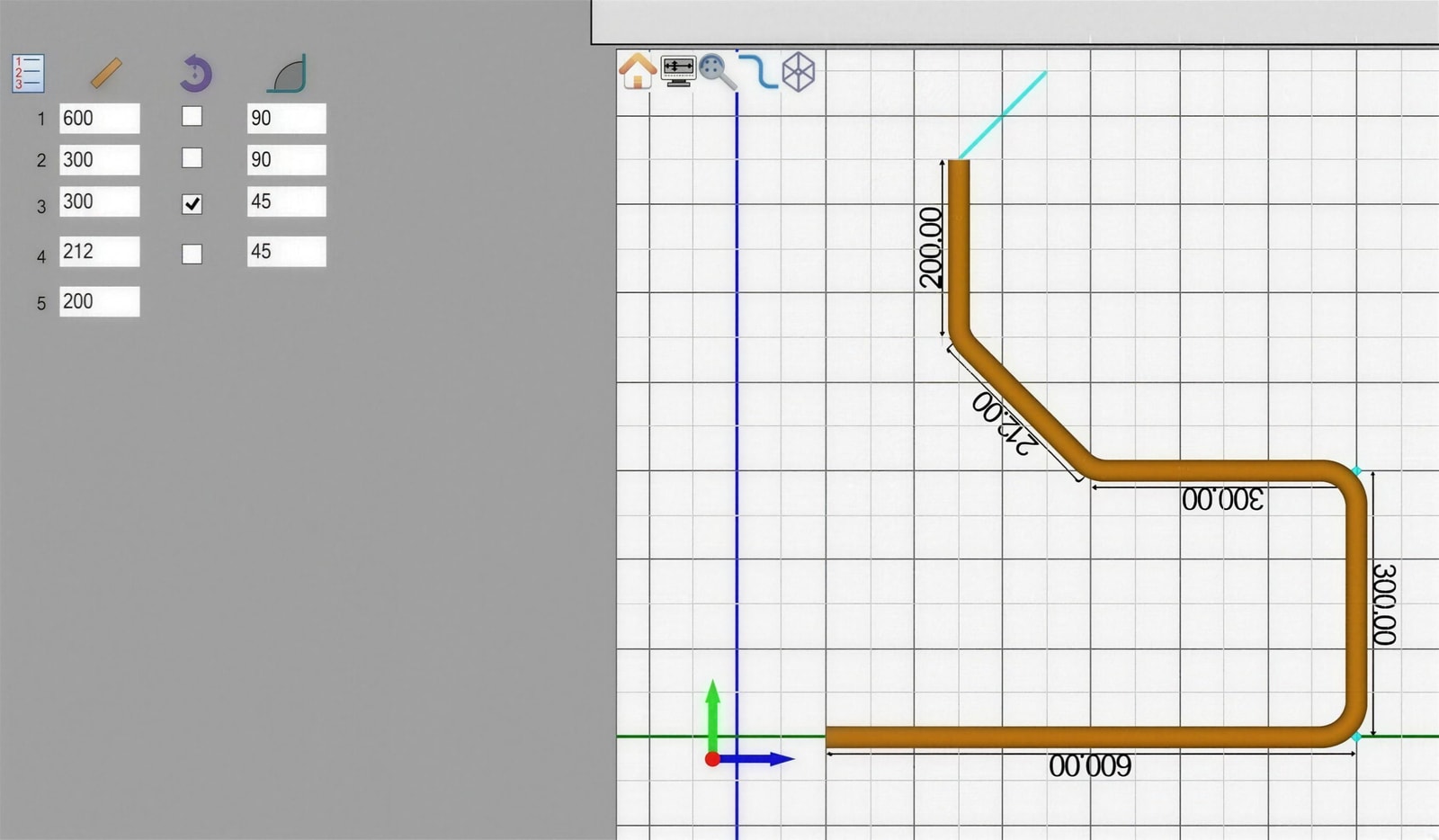1439x840 pixels.
Task: Edit the row 1 length field 600
Action: [x=99, y=118]
